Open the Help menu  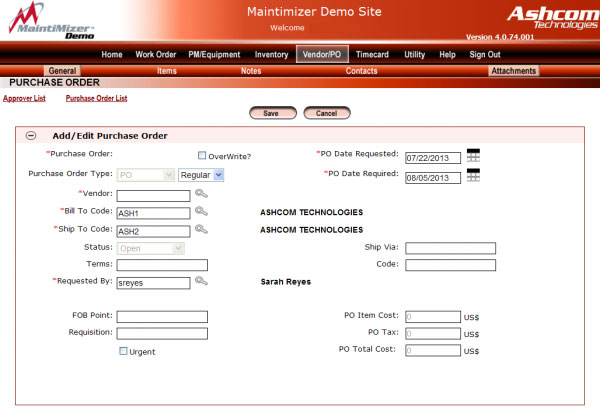447,55
